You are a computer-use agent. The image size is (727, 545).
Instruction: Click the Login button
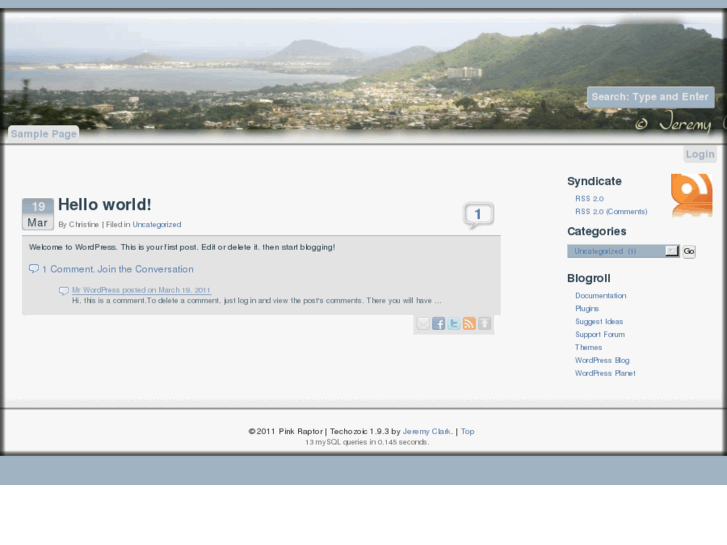pyautogui.click(x=700, y=154)
